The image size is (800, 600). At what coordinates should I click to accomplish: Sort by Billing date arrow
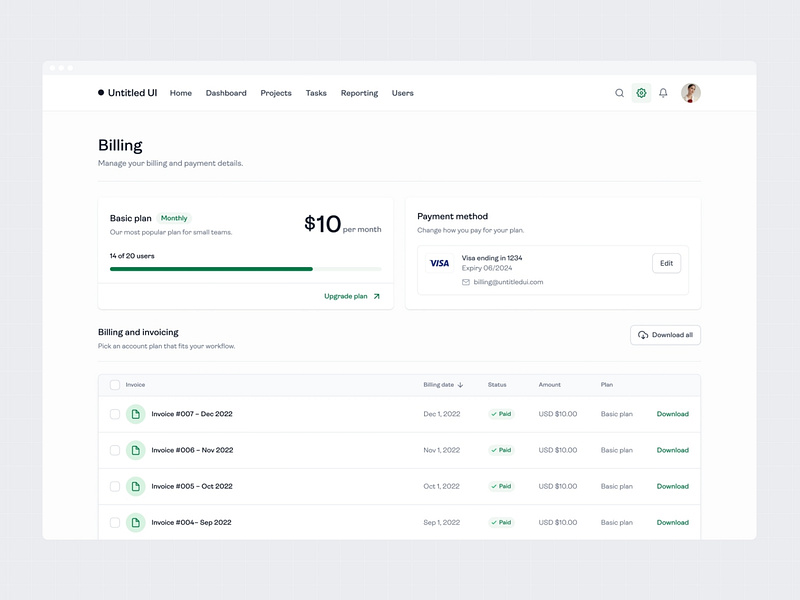pos(460,385)
